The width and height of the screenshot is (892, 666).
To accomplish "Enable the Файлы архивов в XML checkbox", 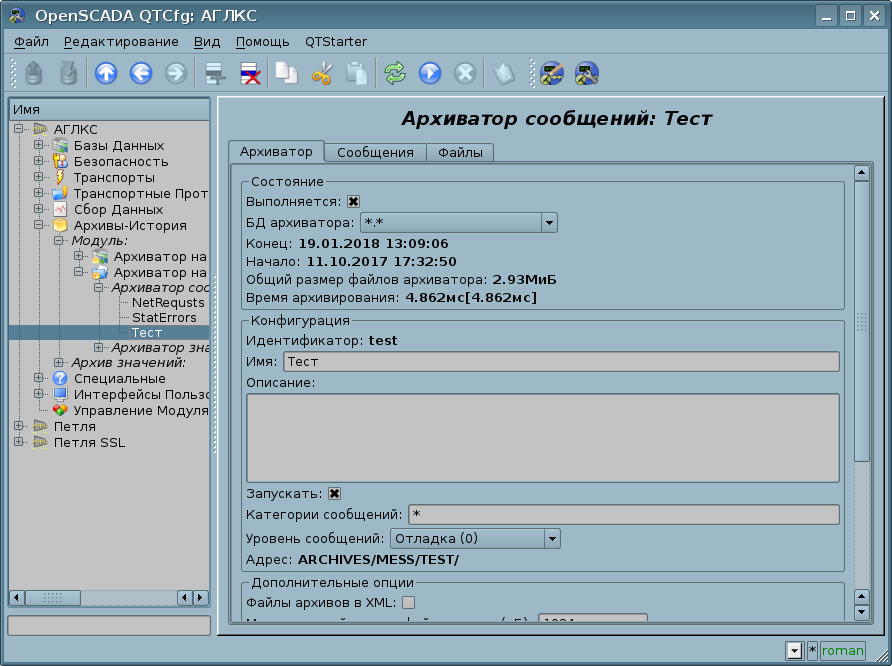I will [408, 602].
